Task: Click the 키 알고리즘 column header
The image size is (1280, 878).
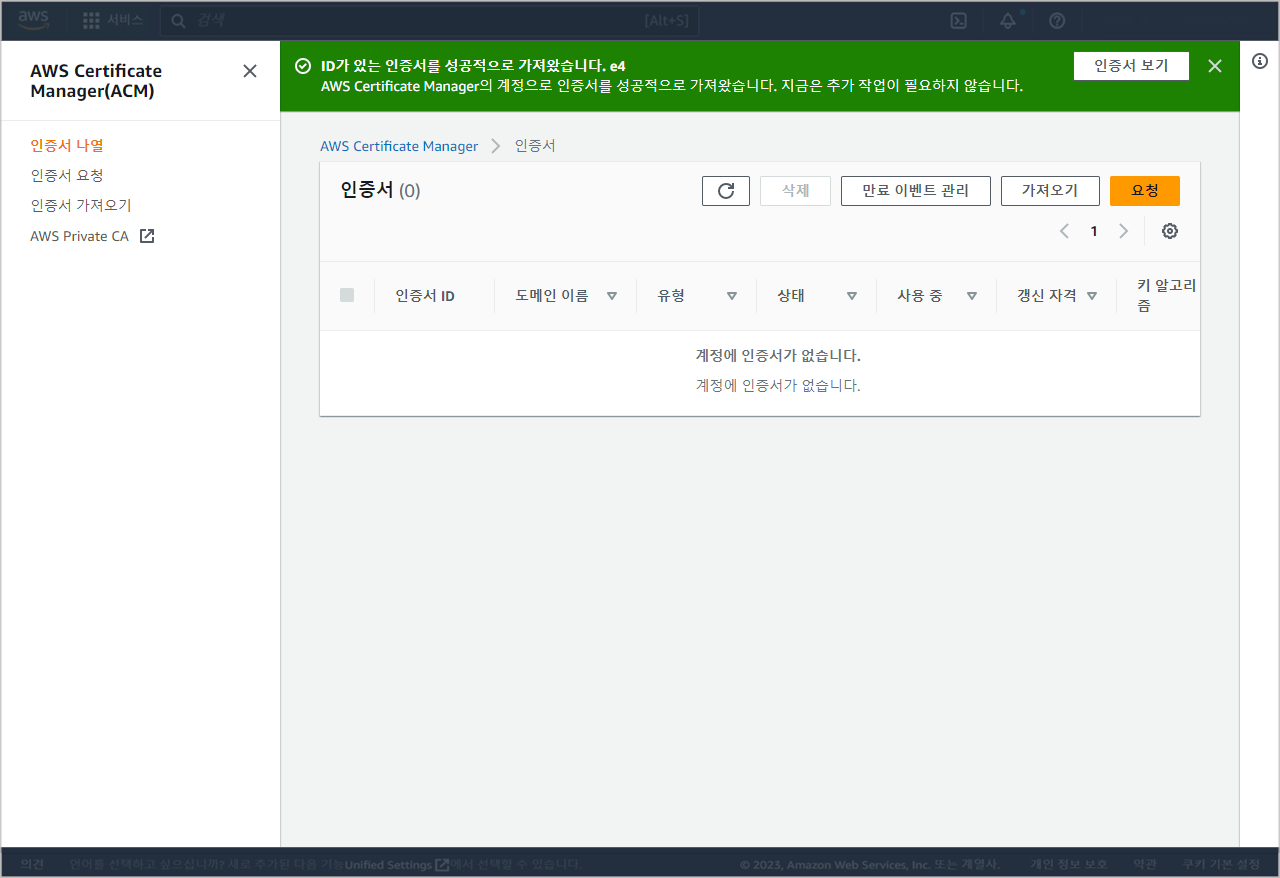Action: pos(1167,296)
